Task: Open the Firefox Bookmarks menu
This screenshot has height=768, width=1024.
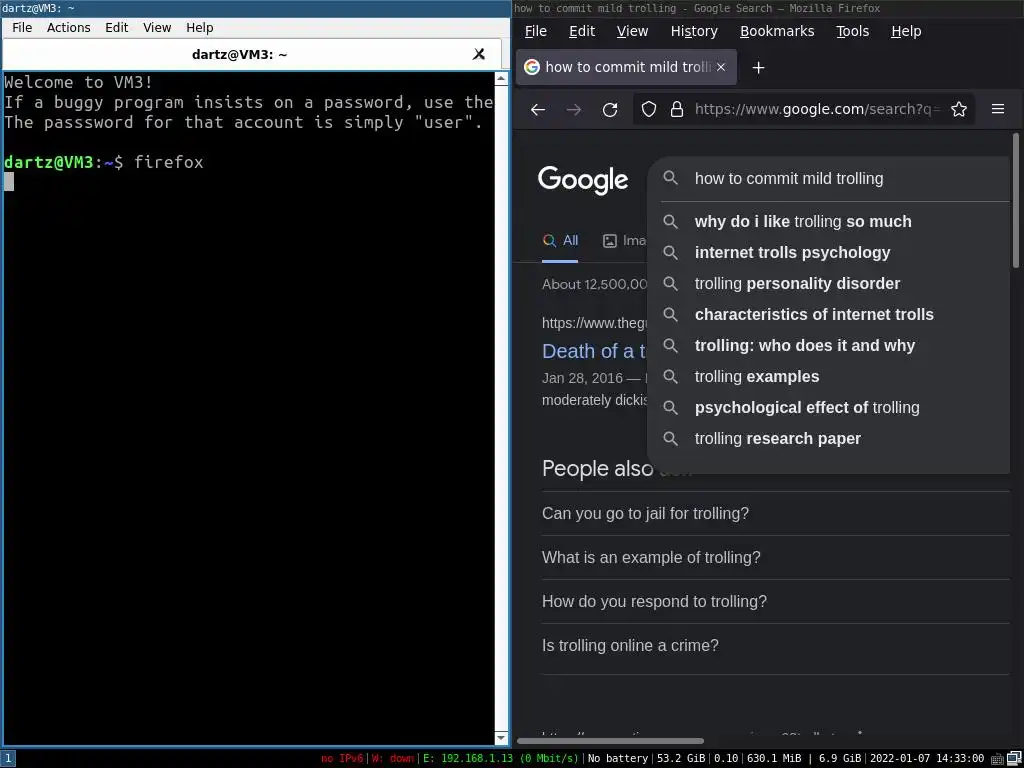Action: pos(777,31)
